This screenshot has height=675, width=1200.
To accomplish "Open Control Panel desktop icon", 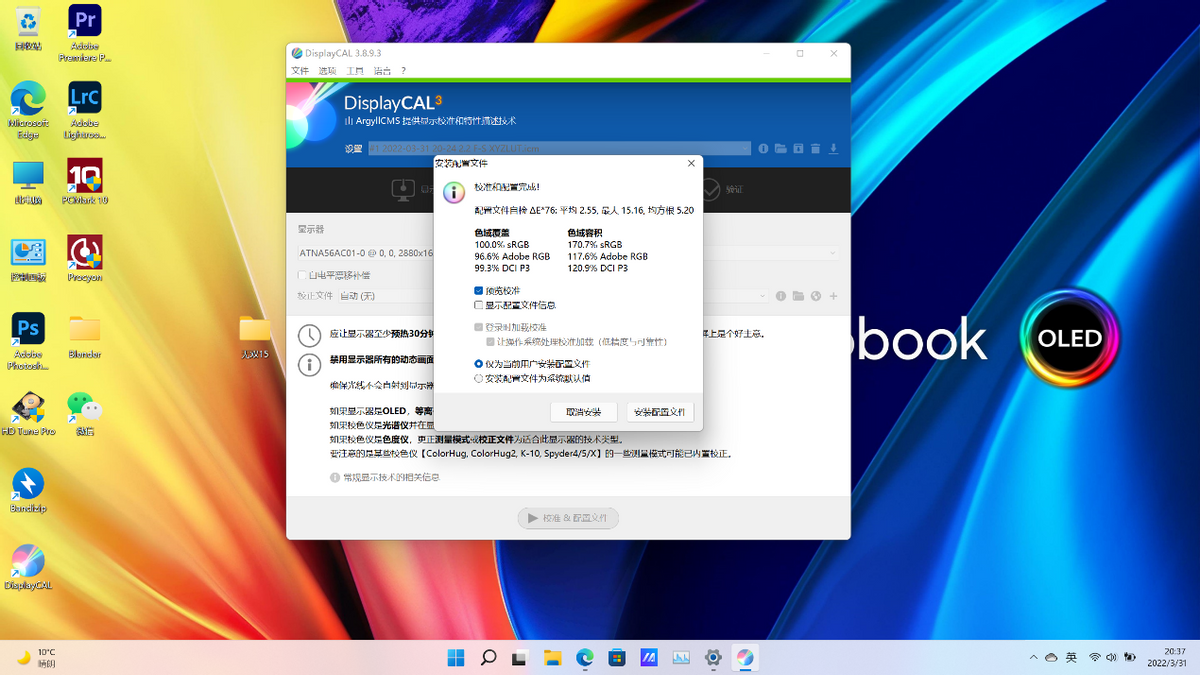I will (28, 259).
